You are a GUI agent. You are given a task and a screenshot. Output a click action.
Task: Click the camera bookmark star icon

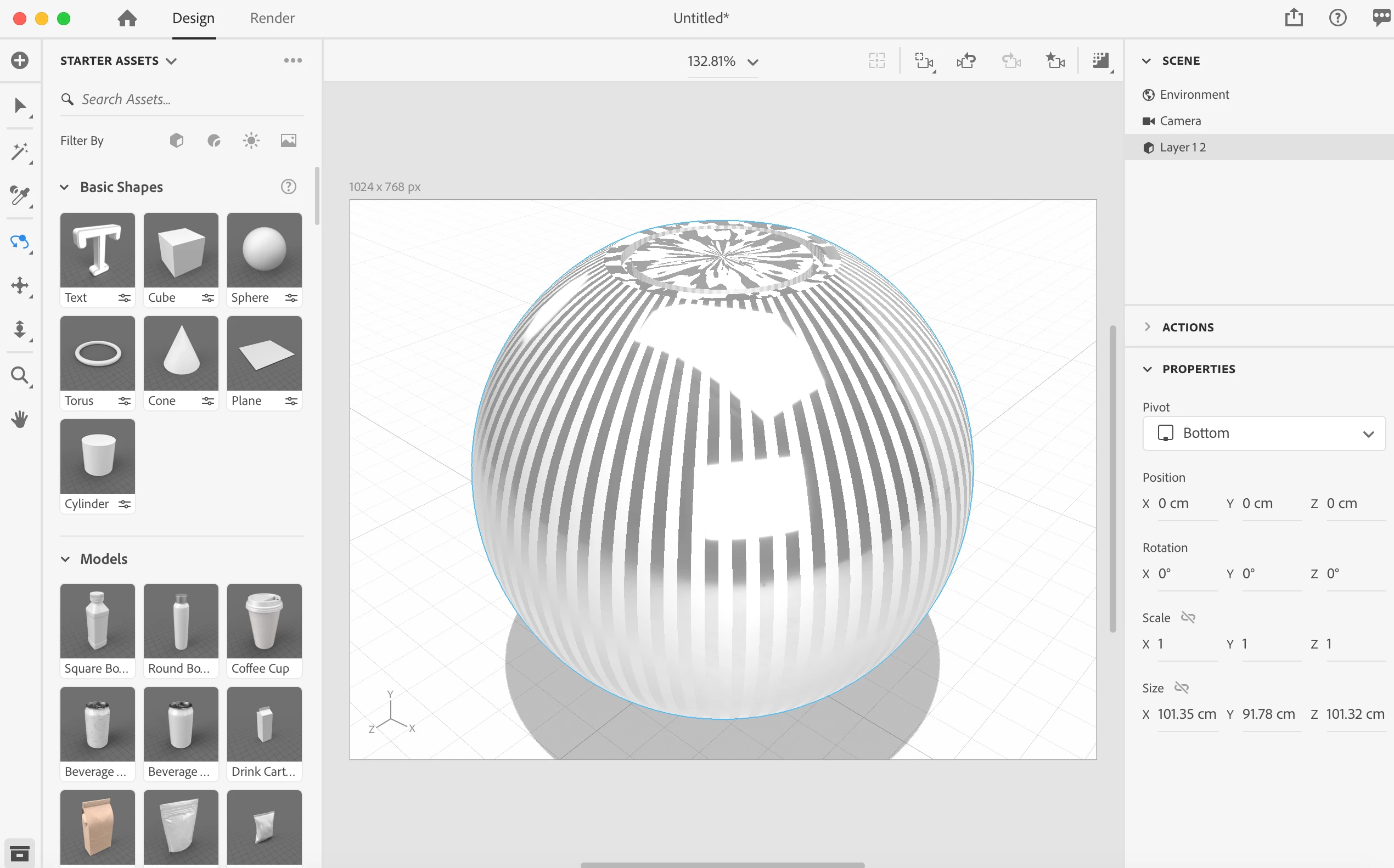click(1055, 61)
